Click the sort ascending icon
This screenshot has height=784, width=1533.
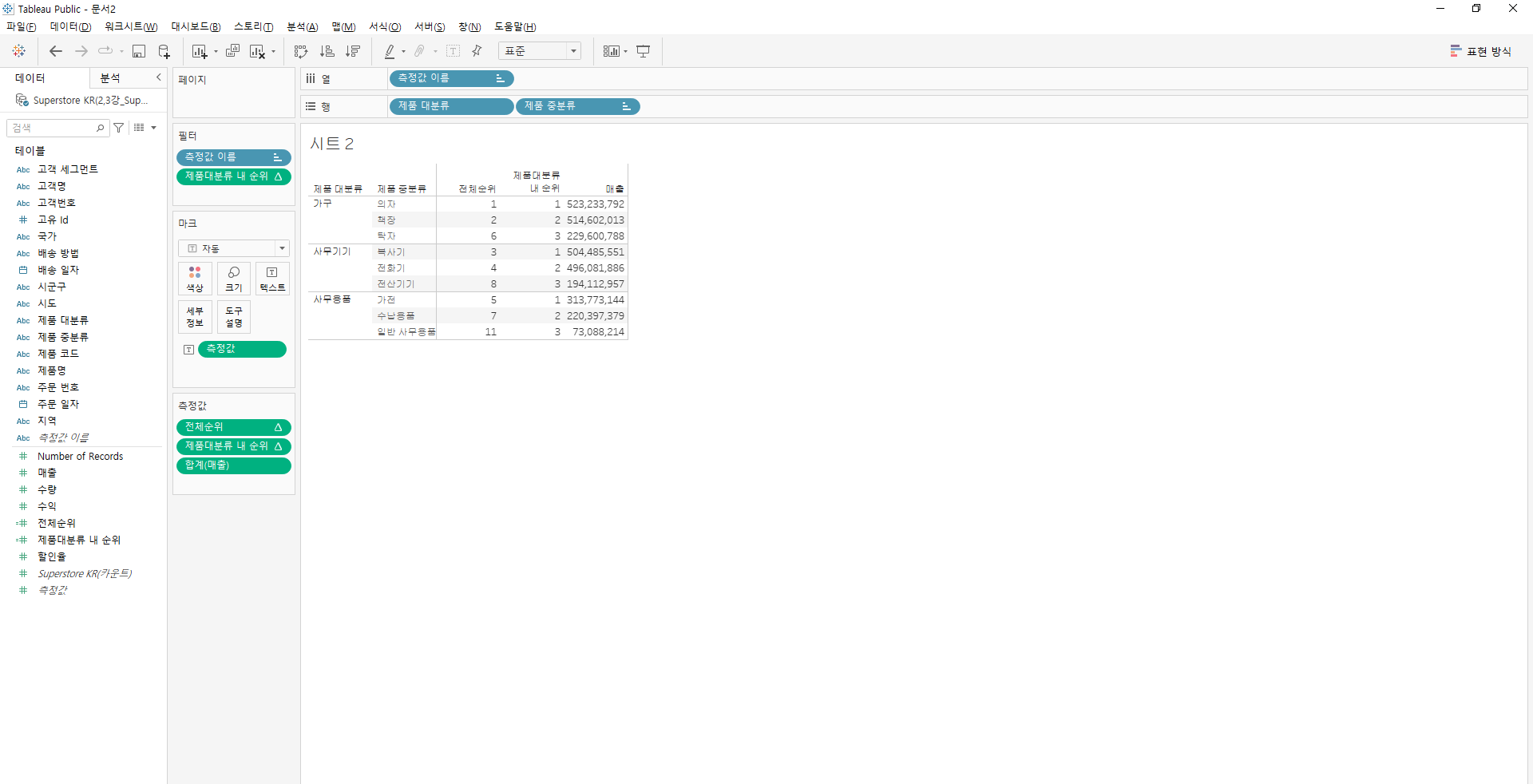point(327,51)
